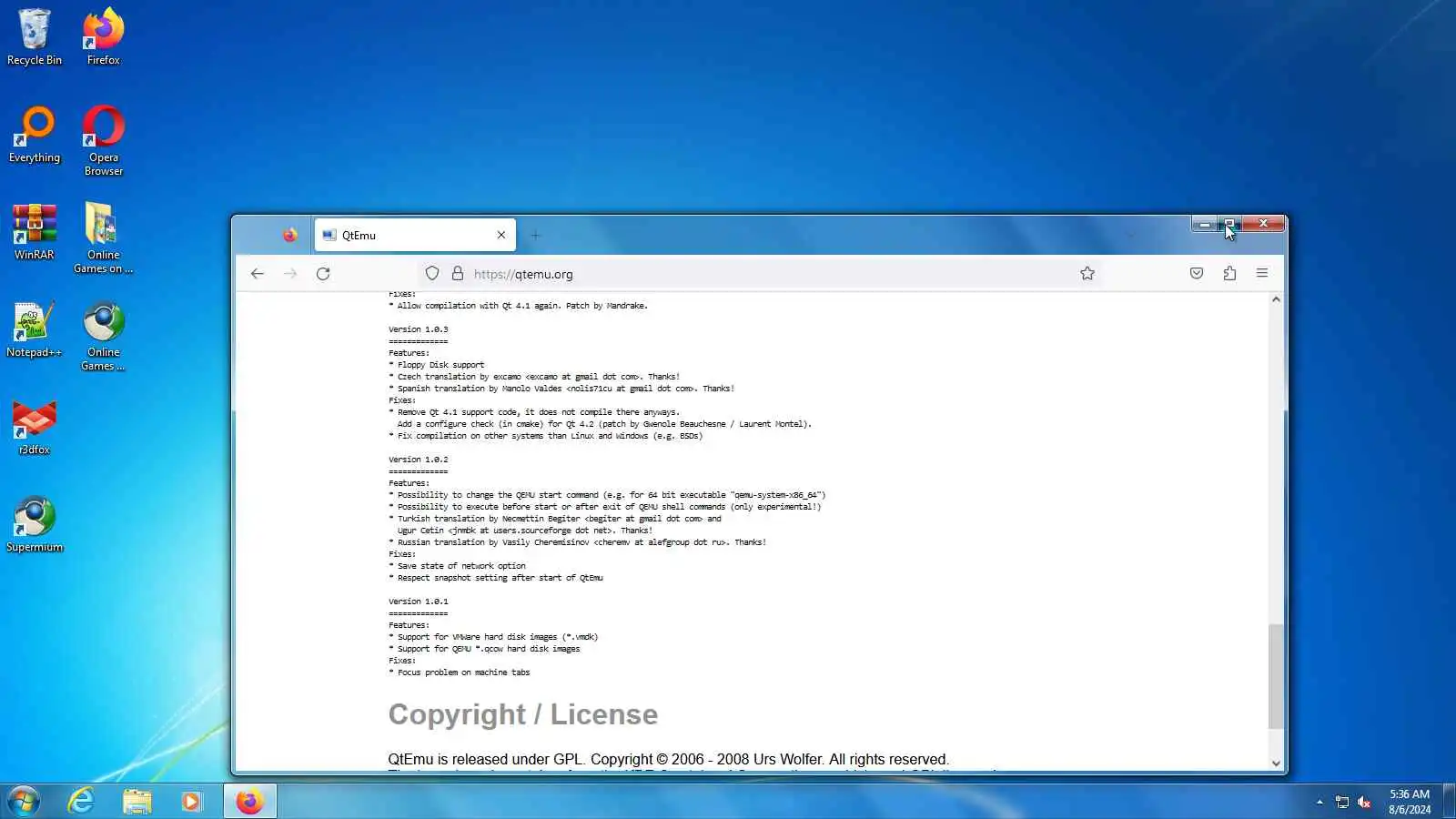The height and width of the screenshot is (819, 1456).
Task: Click the "QtEmu is released under GPL" sentence
Action: tap(669, 759)
